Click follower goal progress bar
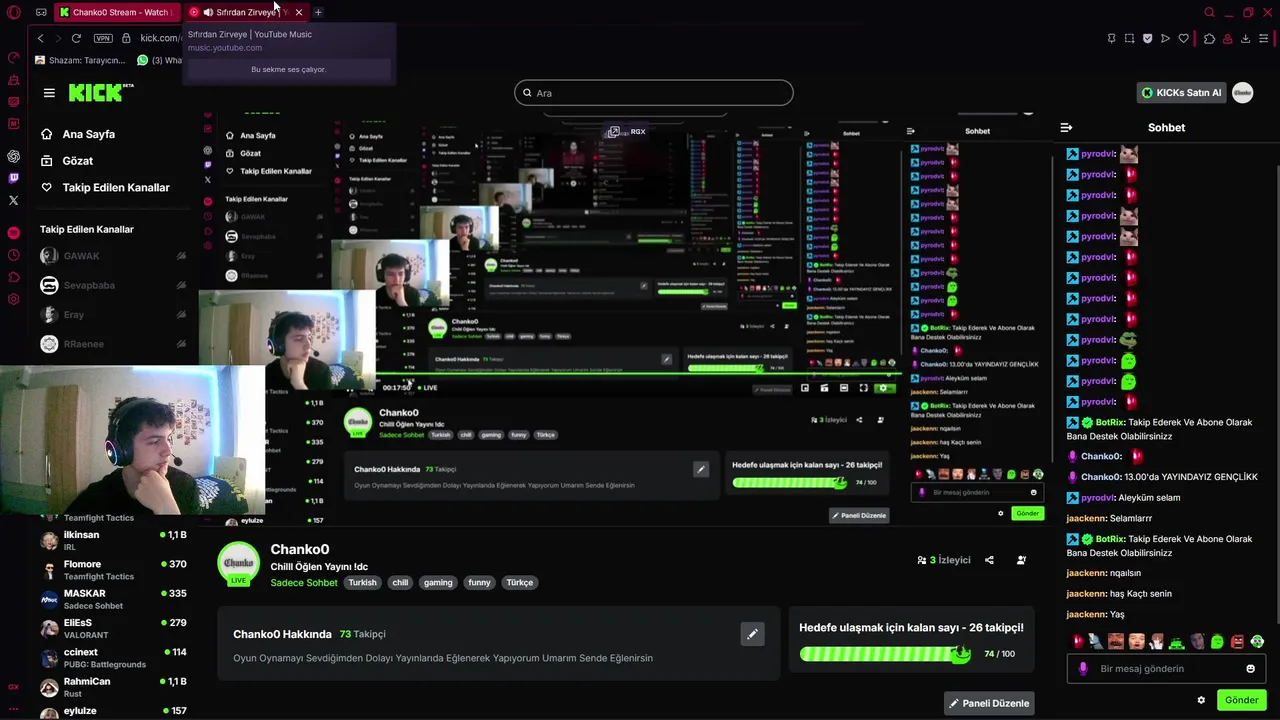1280x720 pixels. 885,654
